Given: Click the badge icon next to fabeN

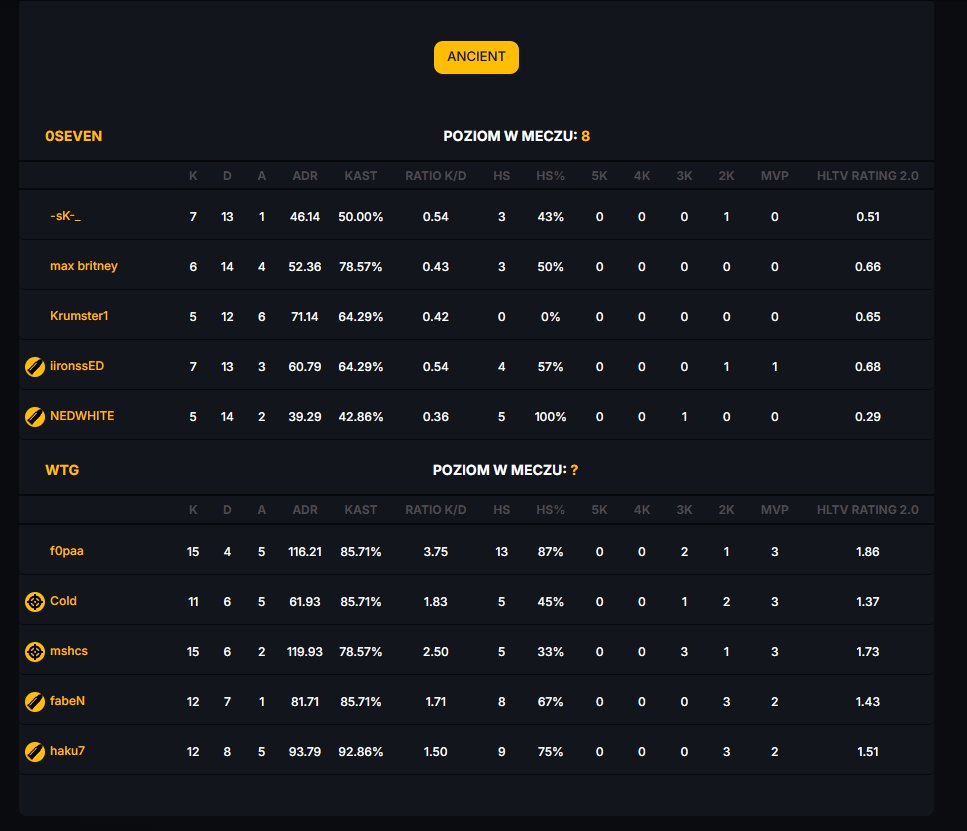Looking at the screenshot, I should pos(35,701).
